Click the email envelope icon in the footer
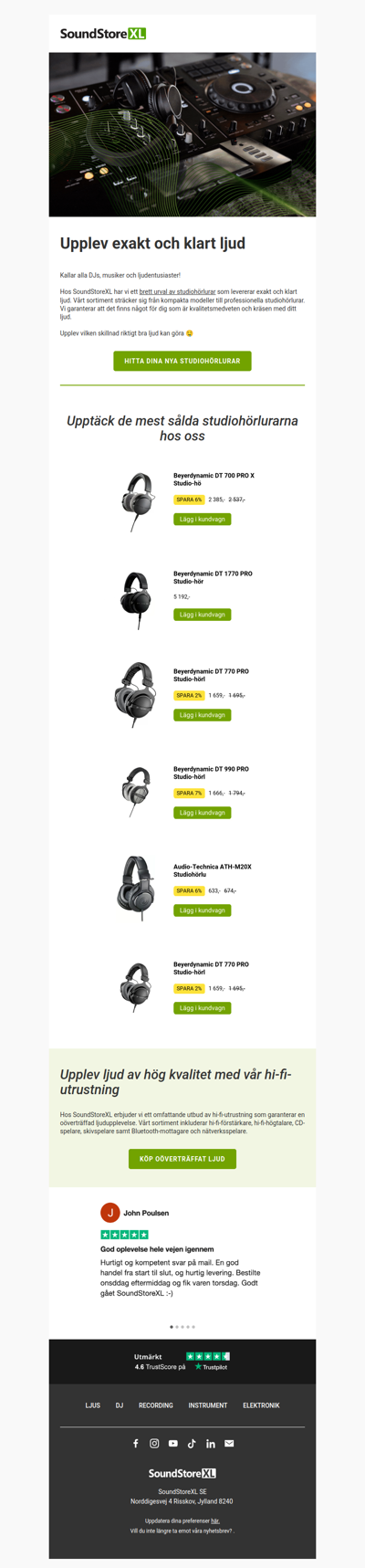365x1568 pixels. click(229, 1443)
